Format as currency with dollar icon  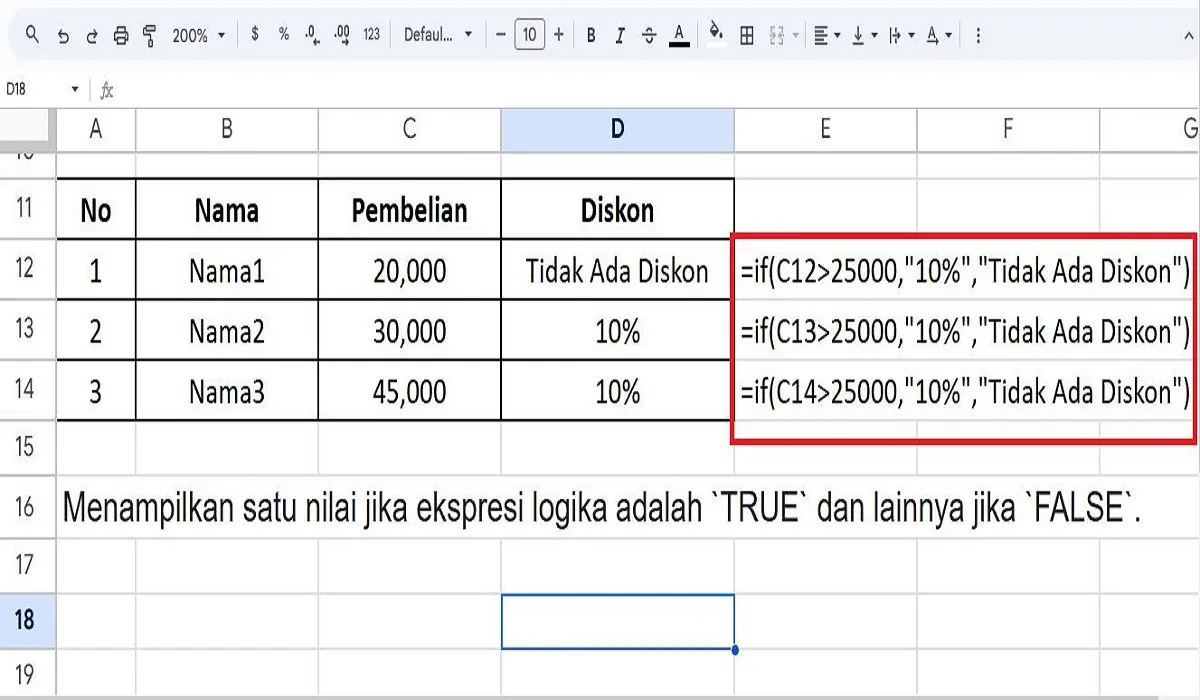click(255, 35)
